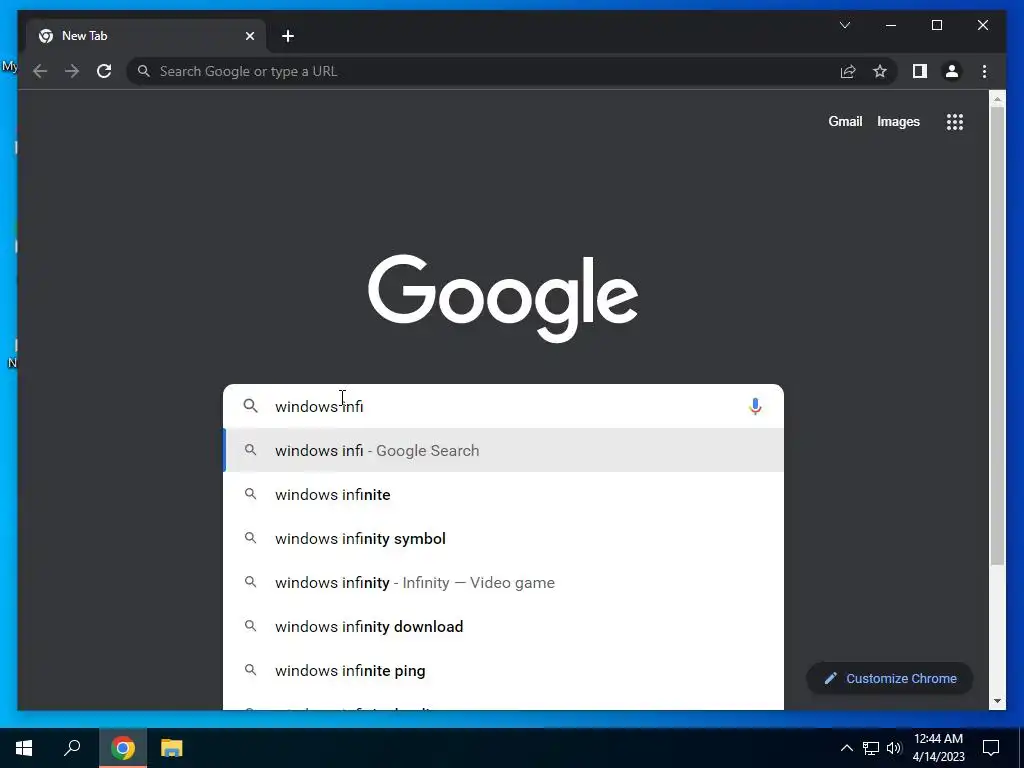Show hidden system tray icons

[x=846, y=748]
